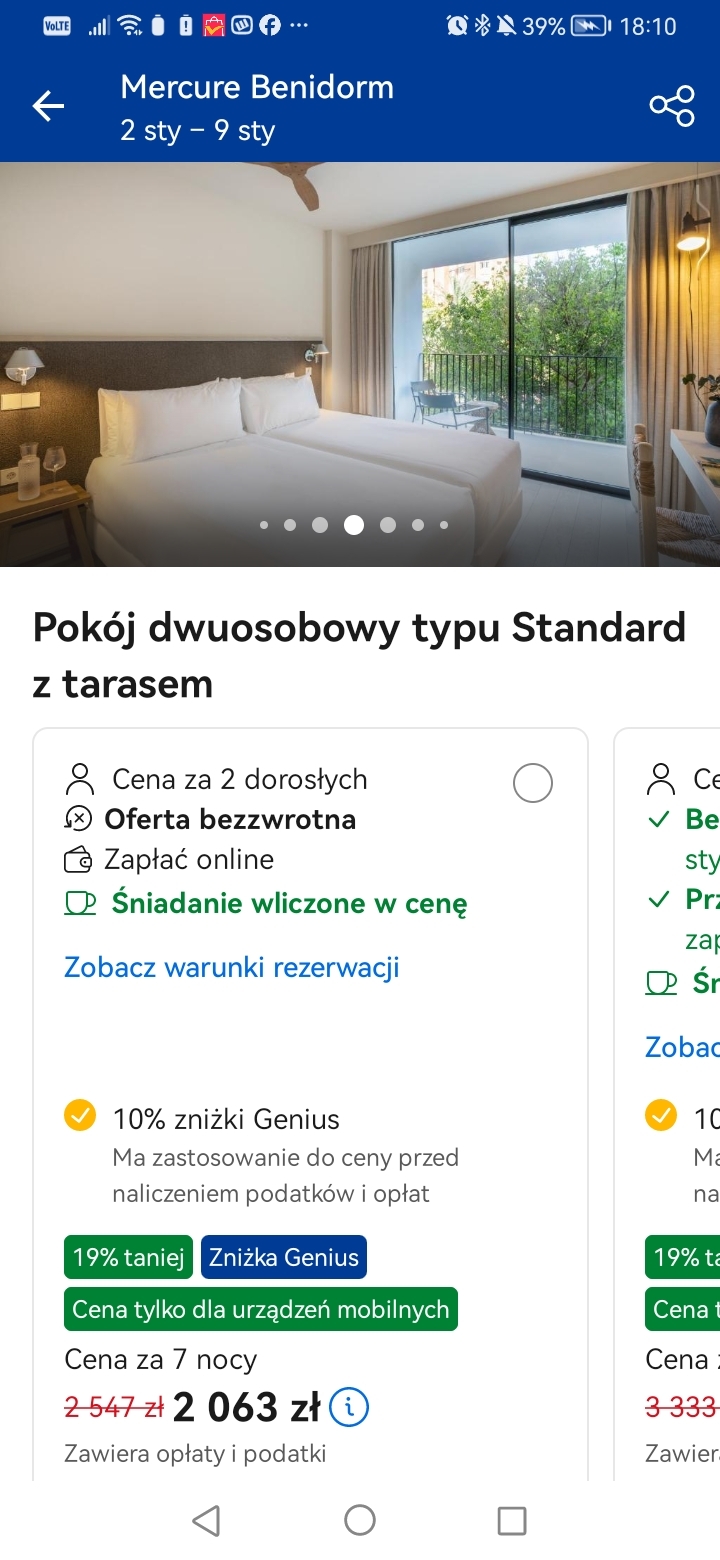The image size is (720, 1560).
Task: Jump to the last photo carousel dot
Action: (x=444, y=525)
